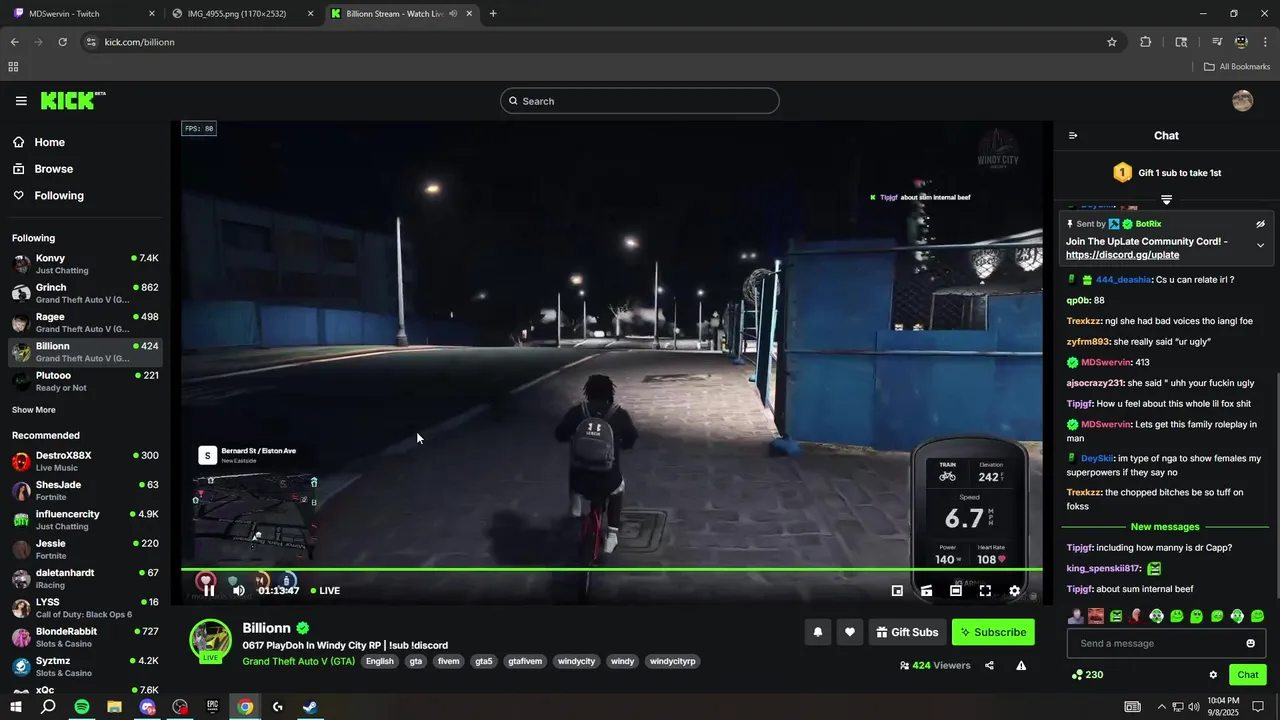
Task: Click the green Chat send button
Action: click(x=1248, y=675)
